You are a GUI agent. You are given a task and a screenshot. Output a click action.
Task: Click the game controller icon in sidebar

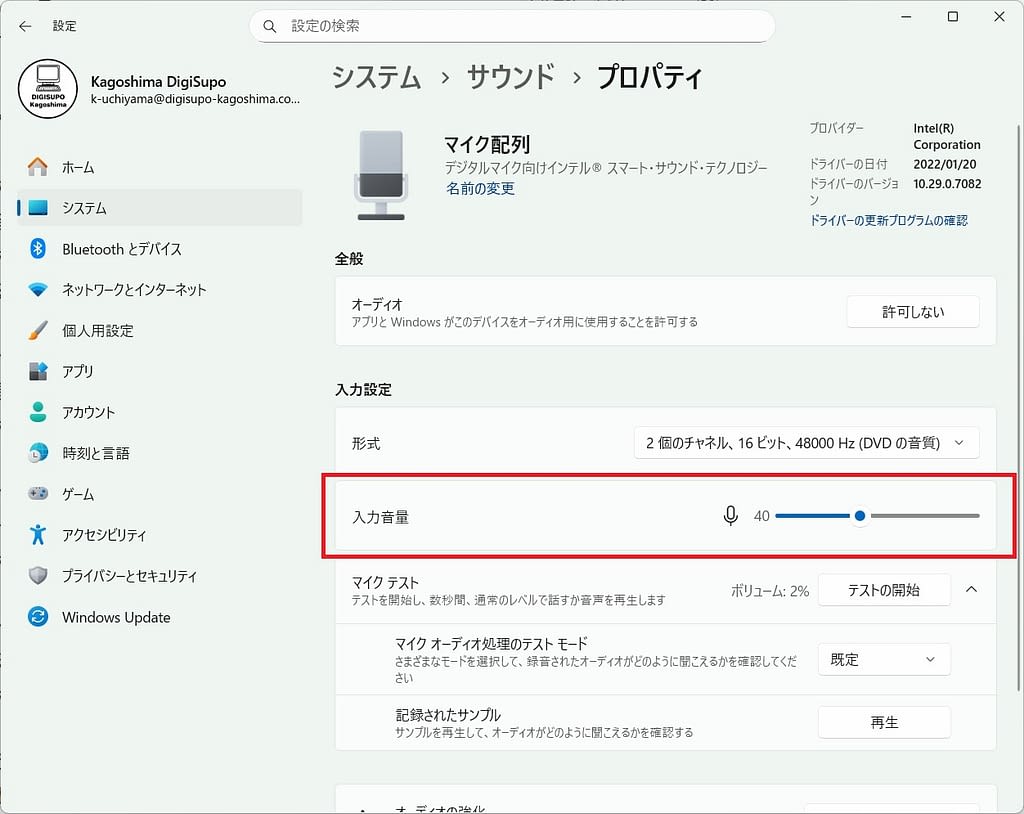click(x=38, y=494)
